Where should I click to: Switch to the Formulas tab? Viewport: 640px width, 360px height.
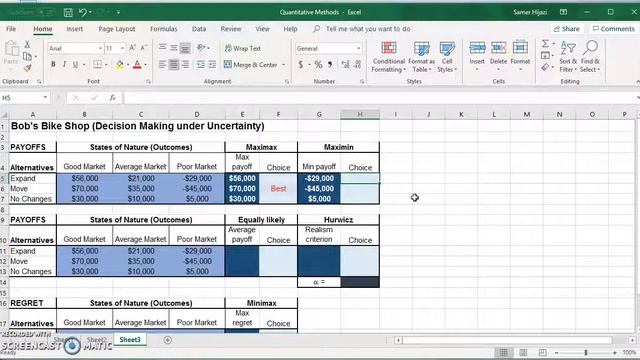[x=164, y=29]
